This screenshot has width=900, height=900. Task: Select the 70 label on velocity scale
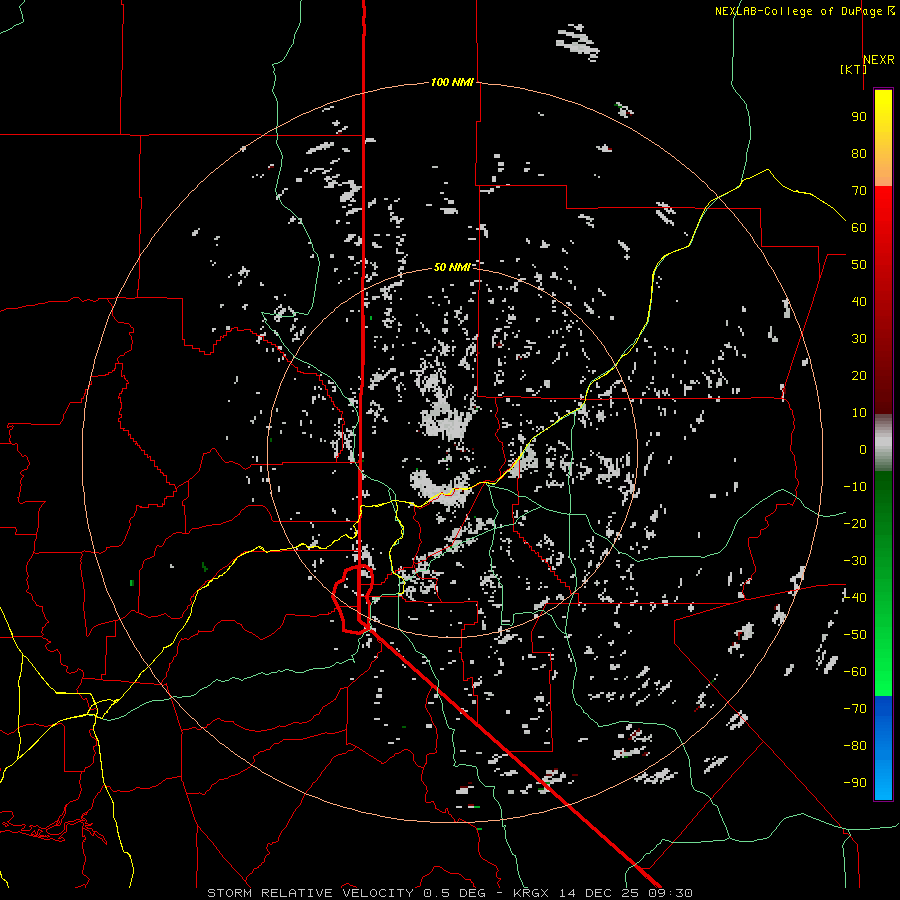tap(859, 191)
